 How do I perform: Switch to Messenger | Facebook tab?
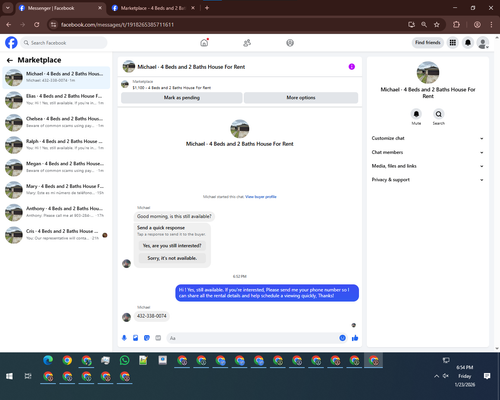click(x=60, y=8)
